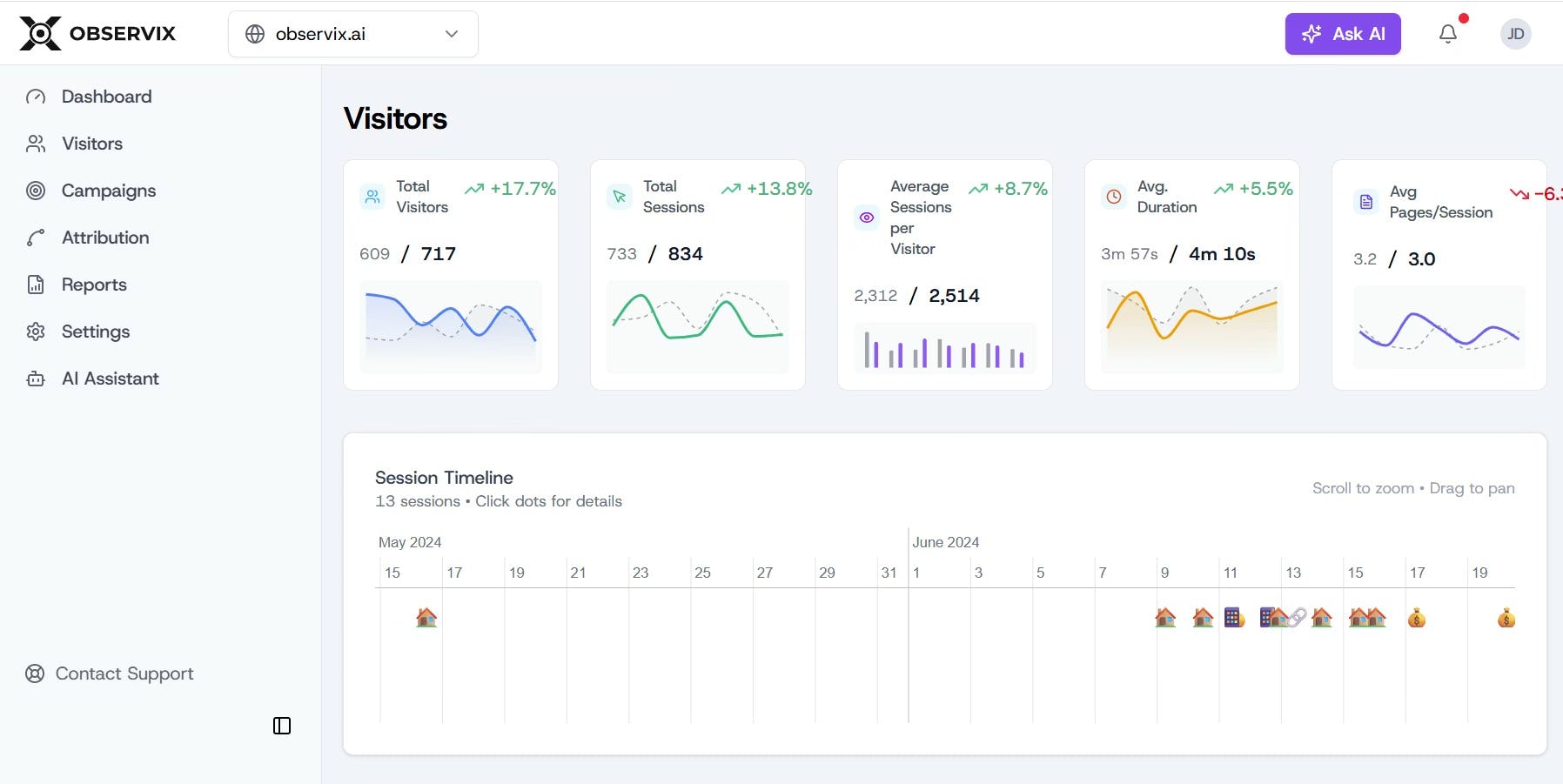Screen dimensions: 1563x784
Task: Click the Settings gear icon
Action: pos(36,332)
